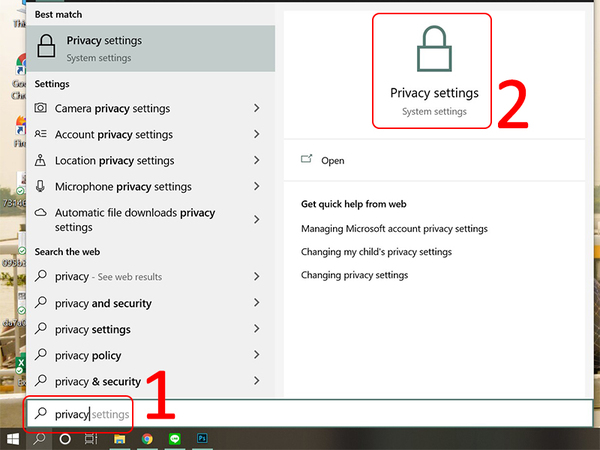Screen dimensions: 600x450
Task: Click the lock icon beside Best match
Action: click(46, 46)
